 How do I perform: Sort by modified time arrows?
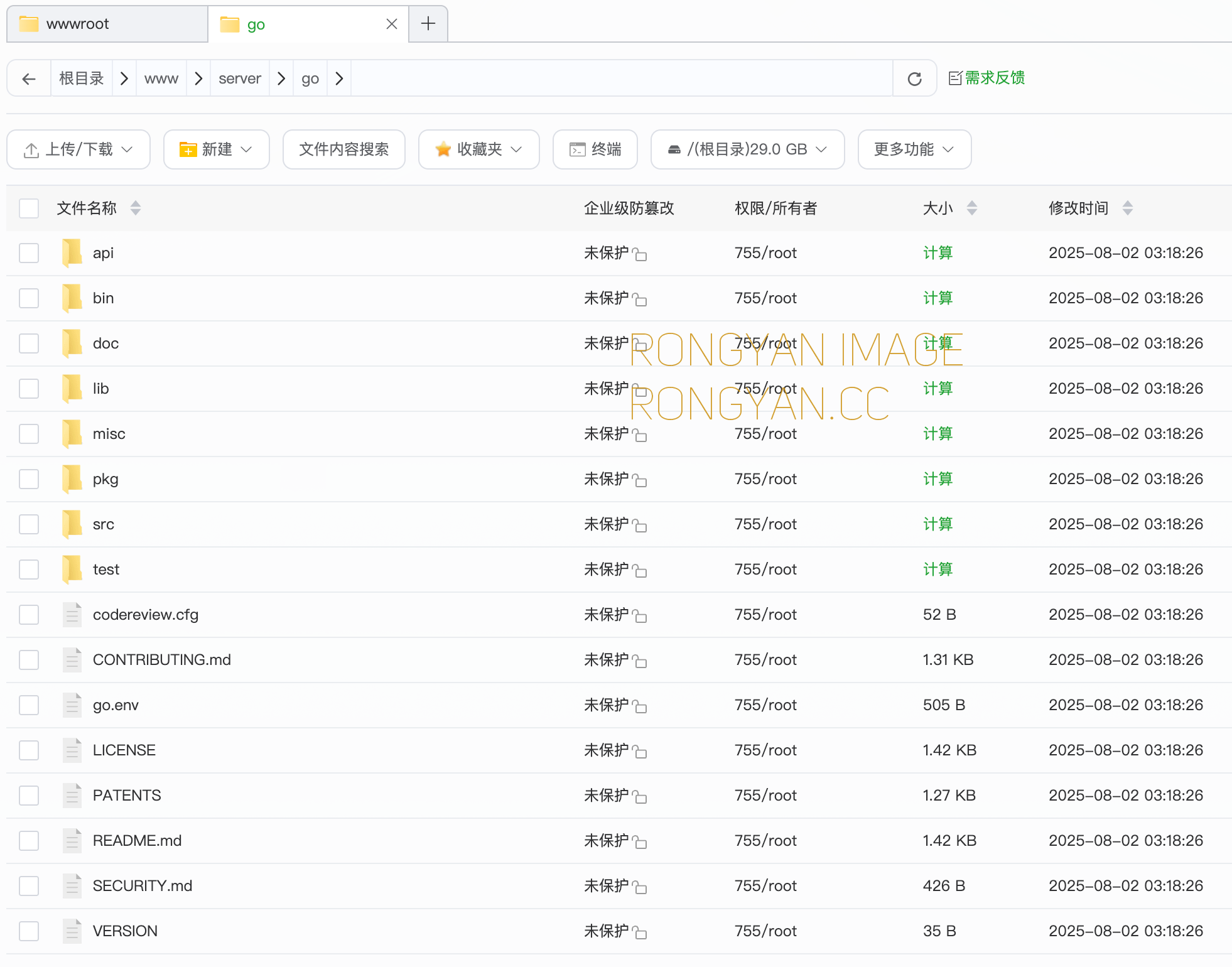click(x=1128, y=208)
